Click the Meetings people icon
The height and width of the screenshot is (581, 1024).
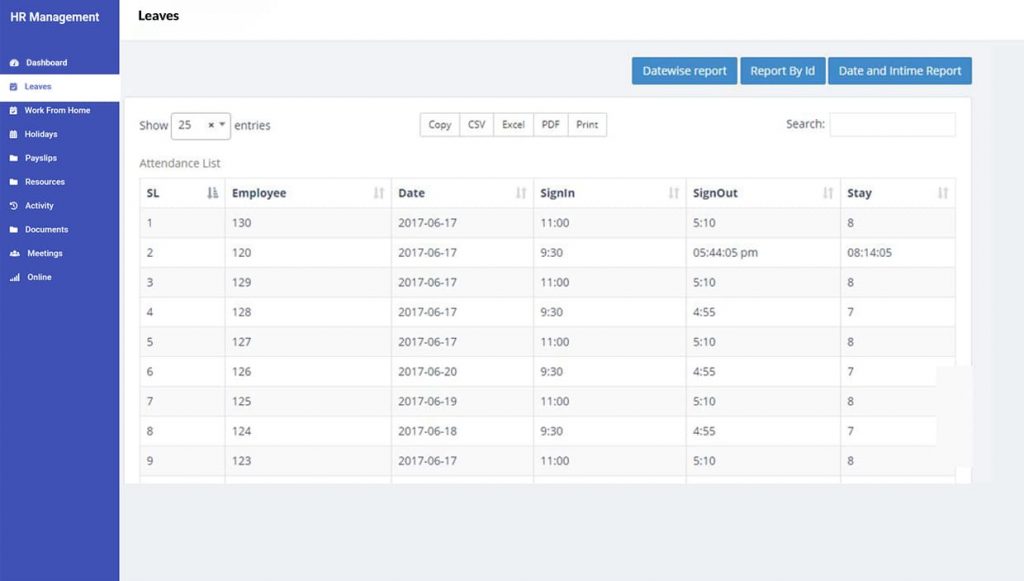(x=14, y=254)
